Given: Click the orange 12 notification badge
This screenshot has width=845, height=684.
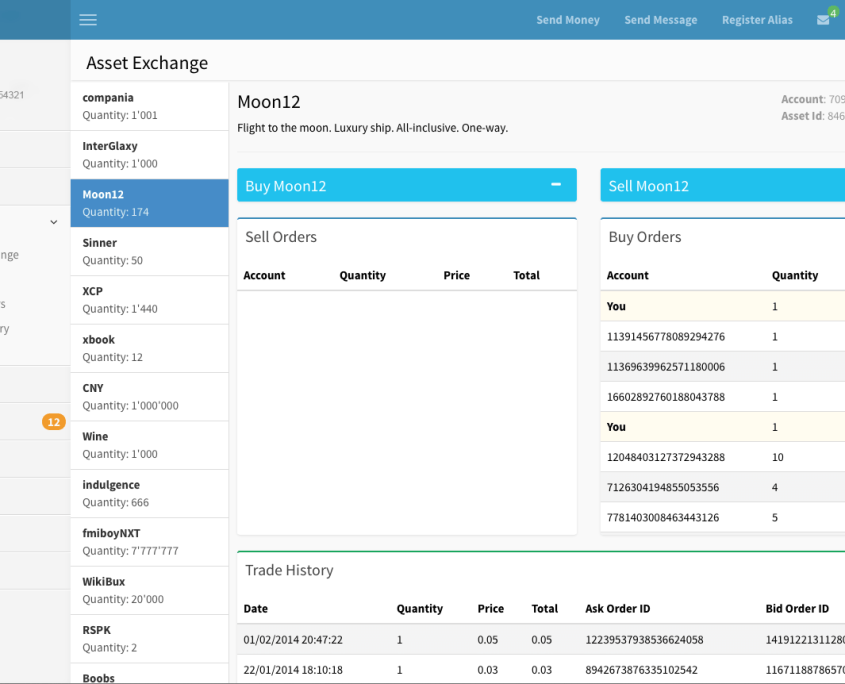Looking at the screenshot, I should point(53,422).
